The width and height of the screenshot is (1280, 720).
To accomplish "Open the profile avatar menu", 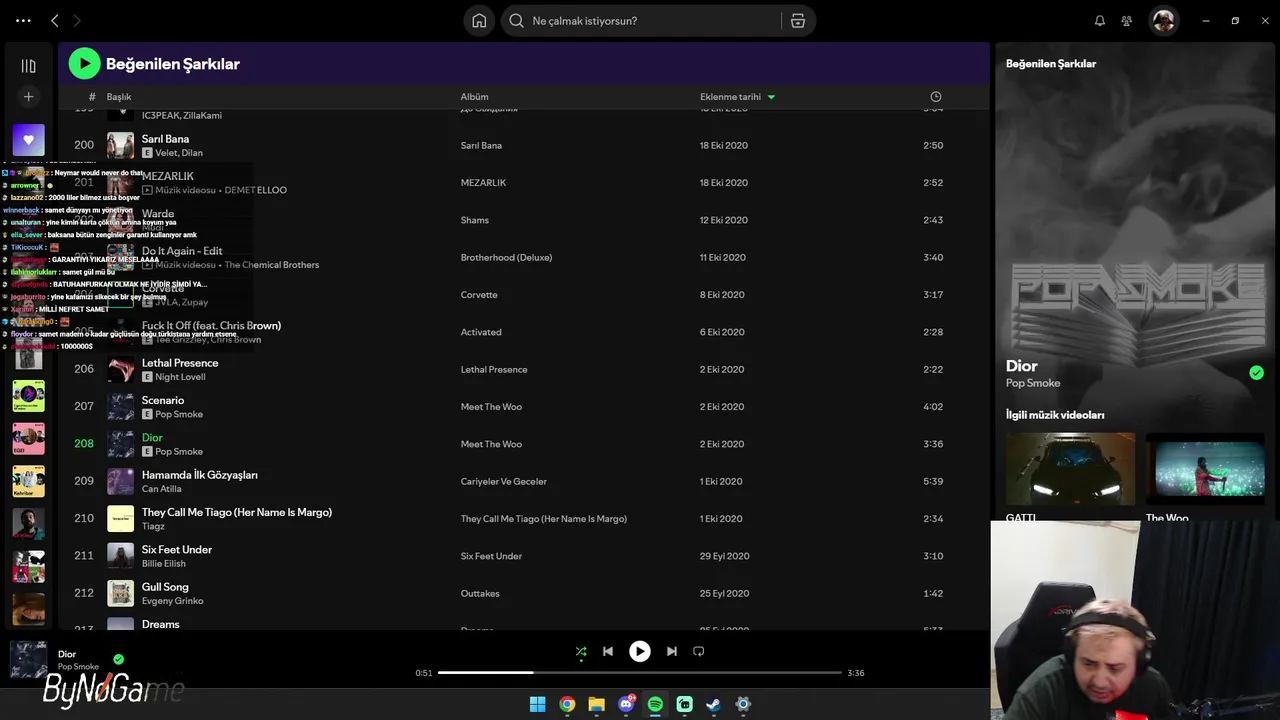I will tap(1163, 21).
